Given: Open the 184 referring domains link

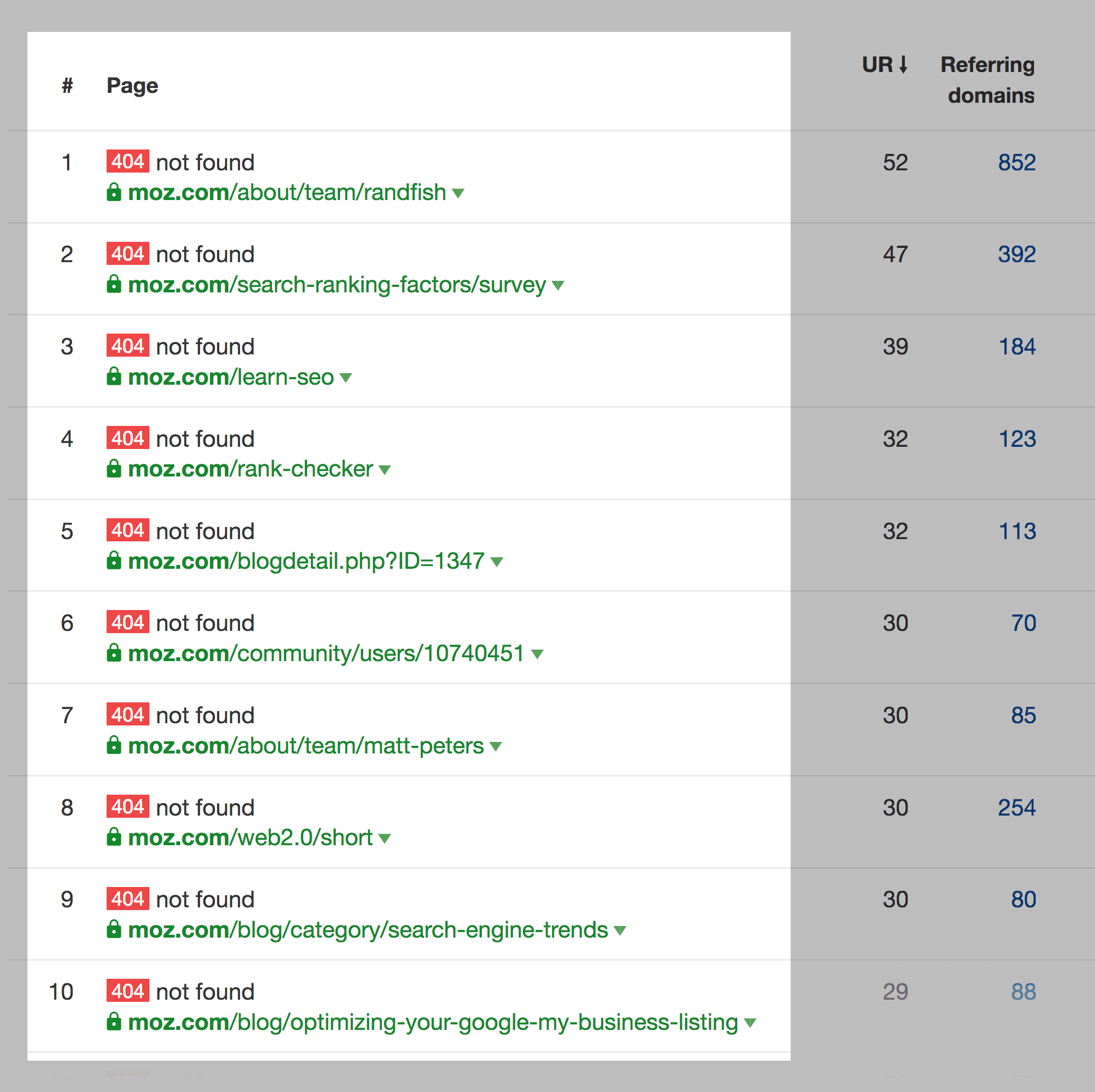Looking at the screenshot, I should click(x=1017, y=346).
